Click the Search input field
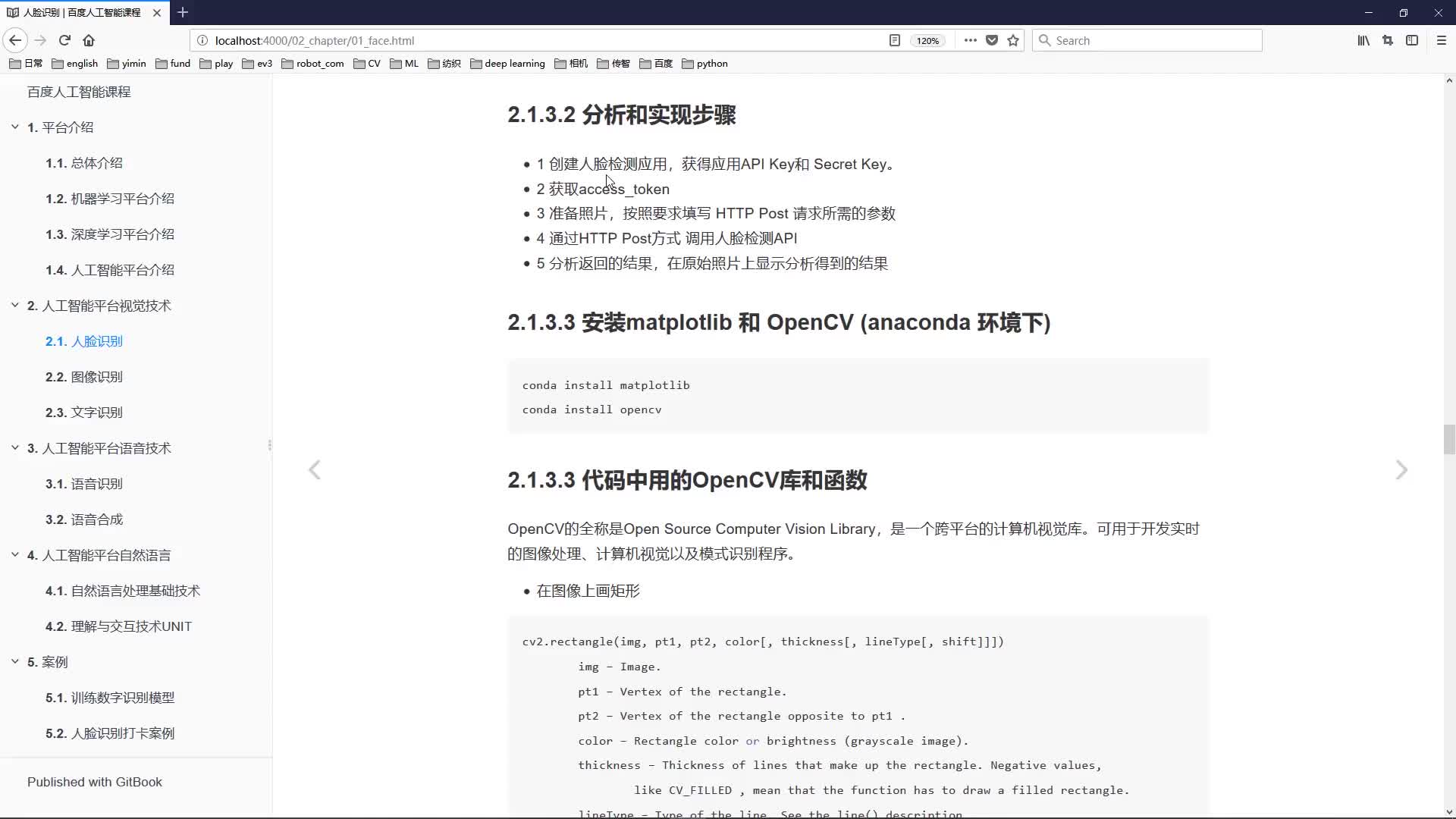This screenshot has width=1456, height=819. coord(1149,40)
